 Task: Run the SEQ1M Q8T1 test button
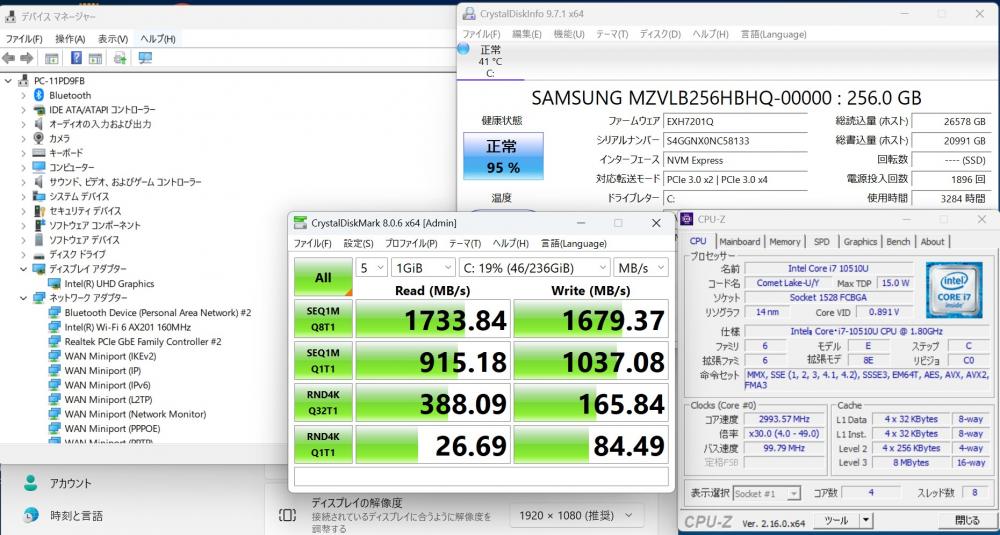point(323,318)
